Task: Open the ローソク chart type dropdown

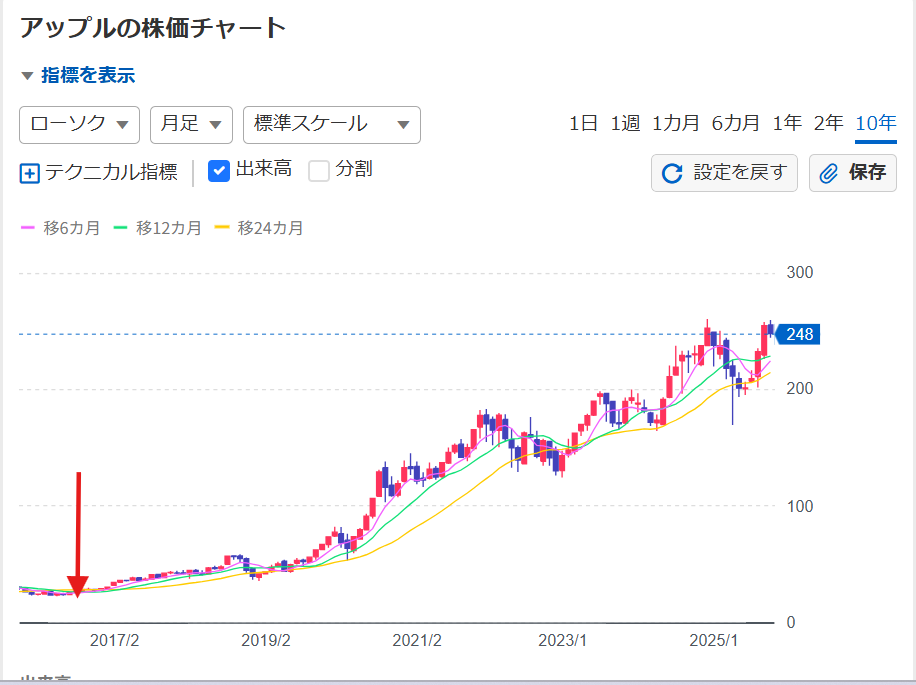Action: (79, 124)
